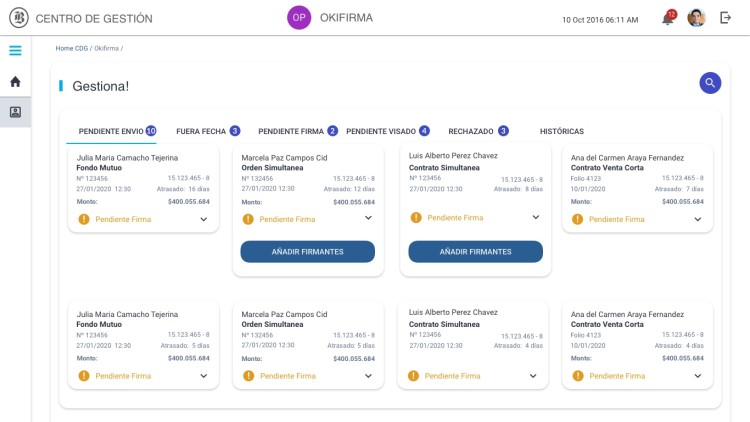This screenshot has height=422, width=750.
Task: Open the notifications bell
Action: coord(668,18)
